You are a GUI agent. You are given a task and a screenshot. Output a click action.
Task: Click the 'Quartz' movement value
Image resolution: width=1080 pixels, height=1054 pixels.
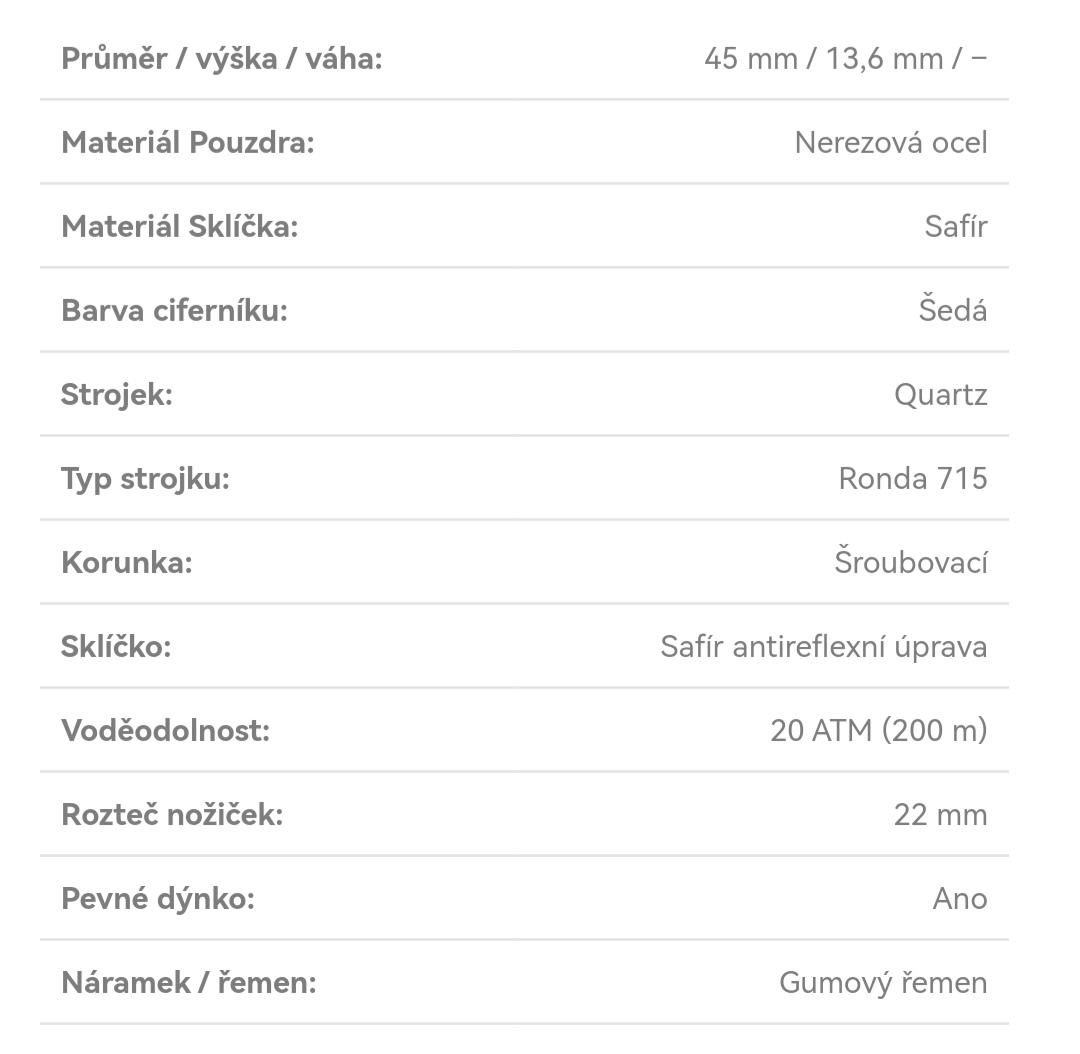pyautogui.click(x=941, y=395)
